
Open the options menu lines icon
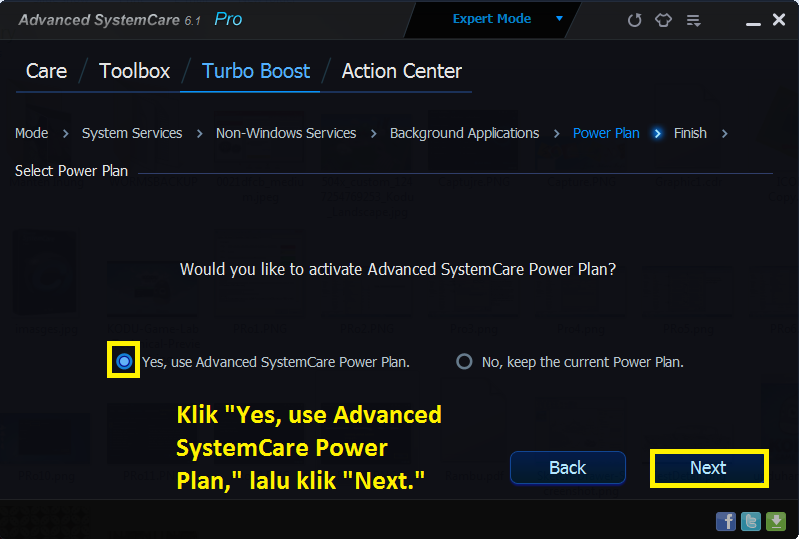coord(693,20)
